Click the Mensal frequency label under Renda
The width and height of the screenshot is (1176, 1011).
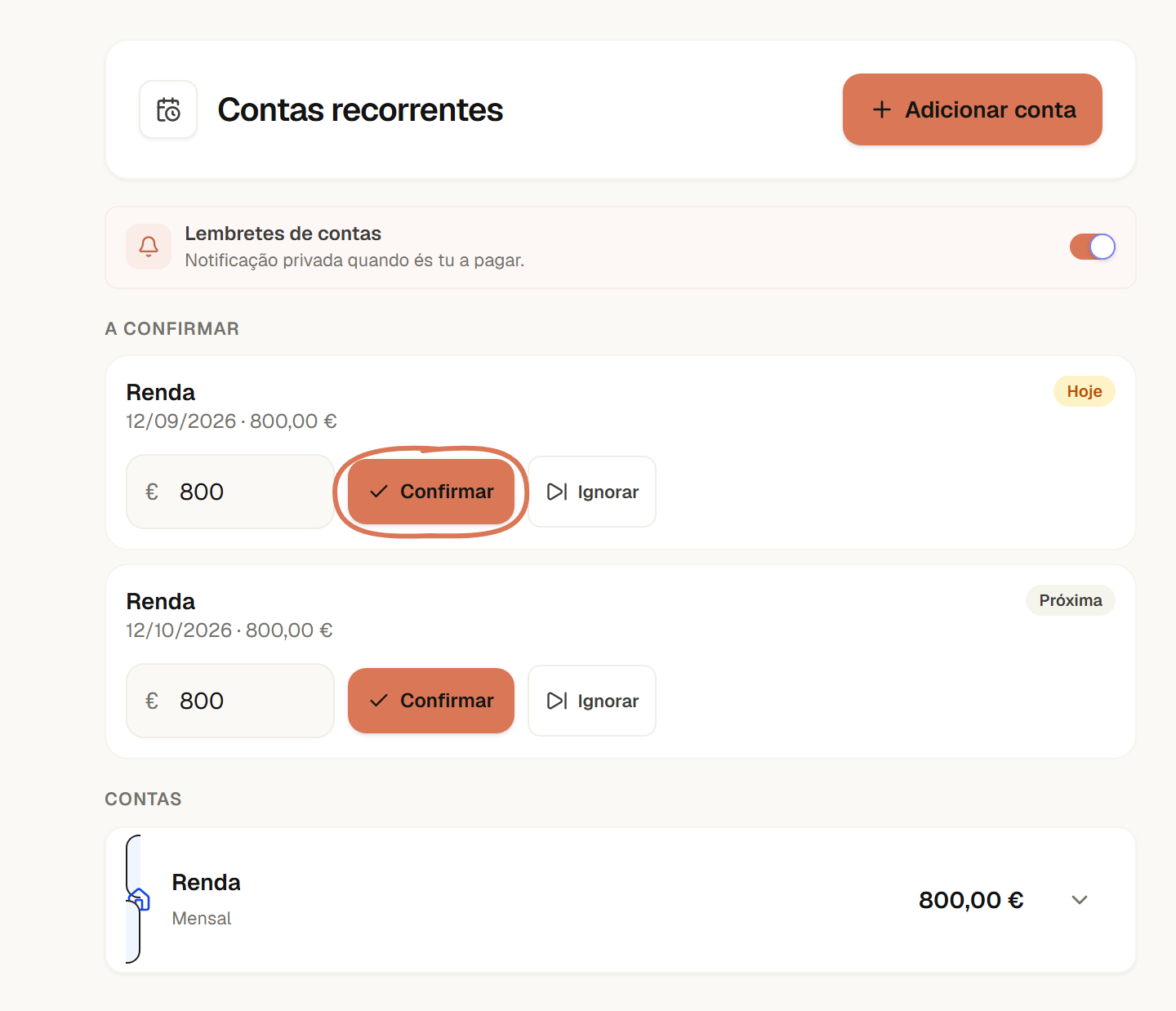(x=202, y=919)
